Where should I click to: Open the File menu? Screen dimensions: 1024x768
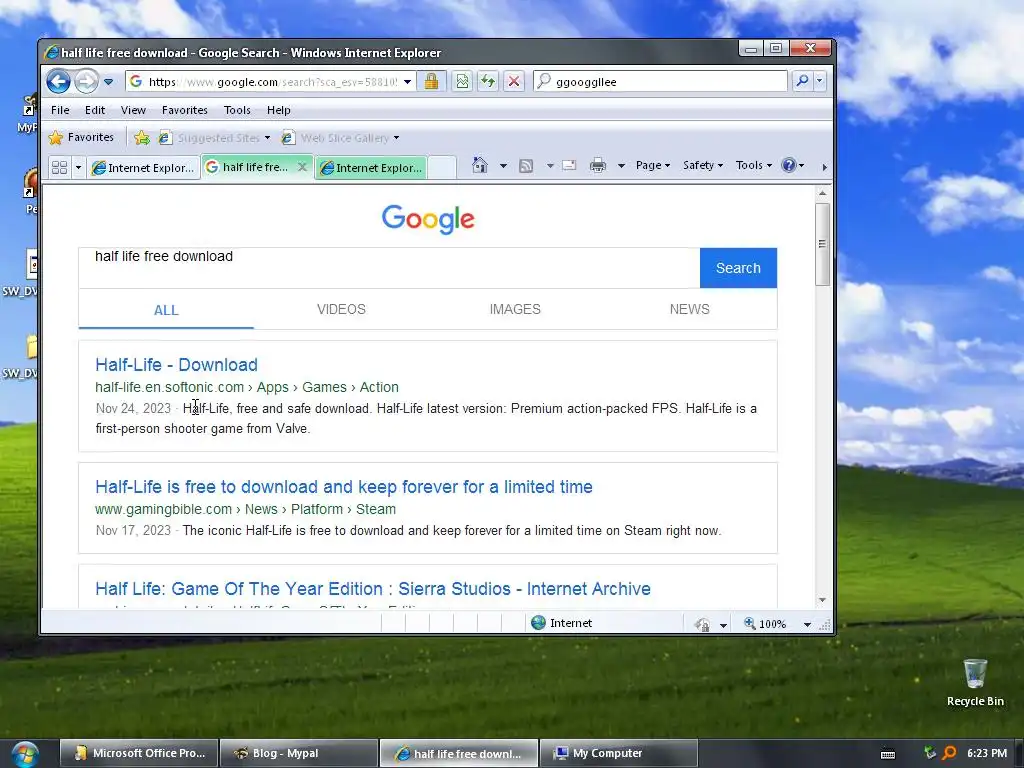click(x=60, y=110)
